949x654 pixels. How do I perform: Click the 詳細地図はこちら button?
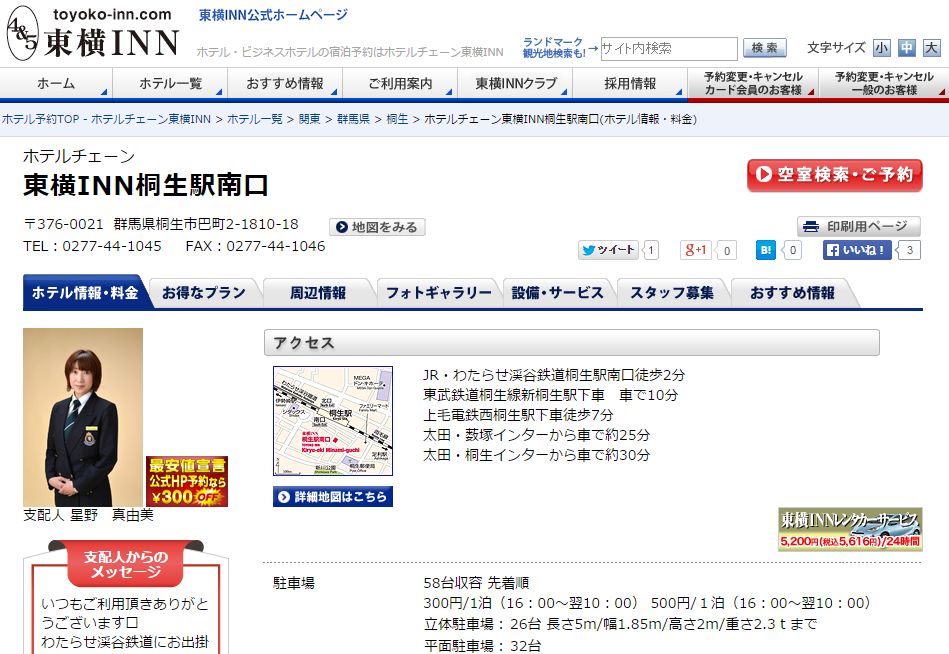[333, 497]
